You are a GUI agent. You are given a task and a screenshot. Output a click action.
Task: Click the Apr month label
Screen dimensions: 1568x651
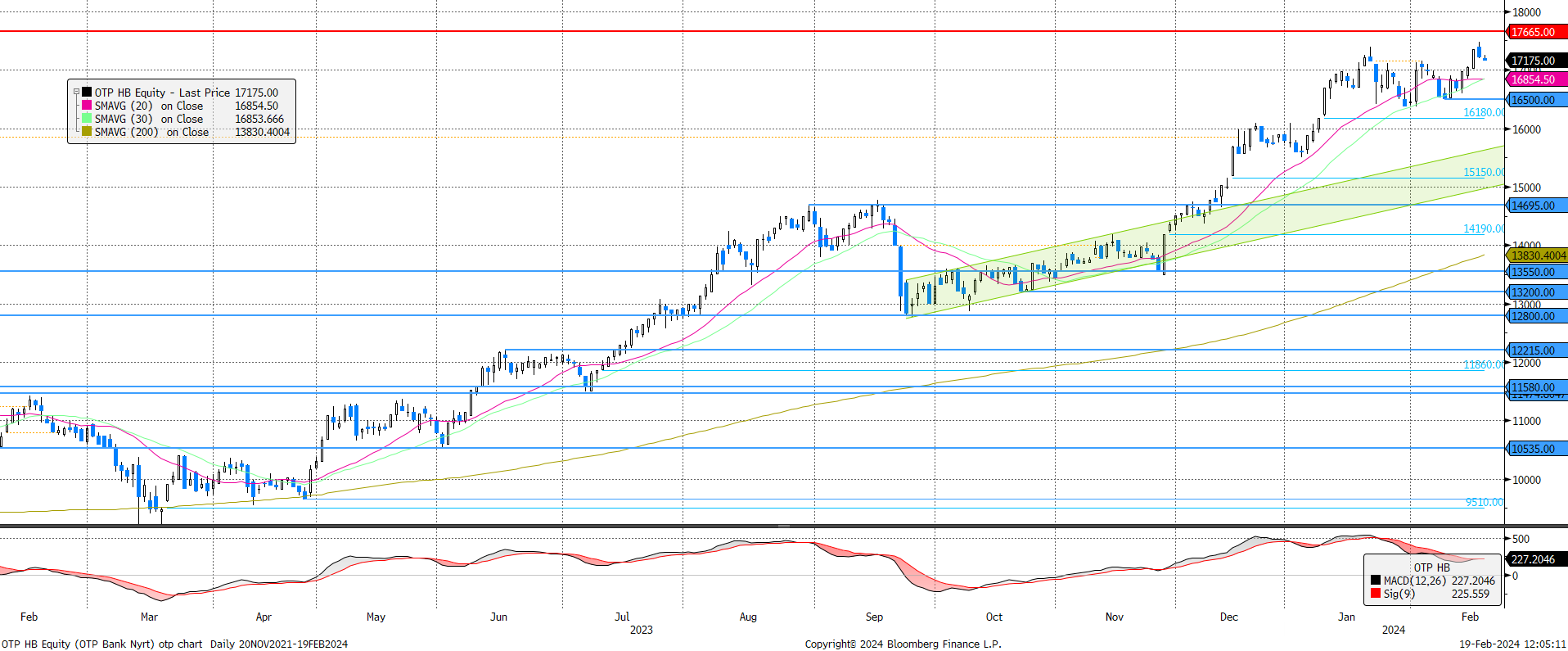(264, 617)
